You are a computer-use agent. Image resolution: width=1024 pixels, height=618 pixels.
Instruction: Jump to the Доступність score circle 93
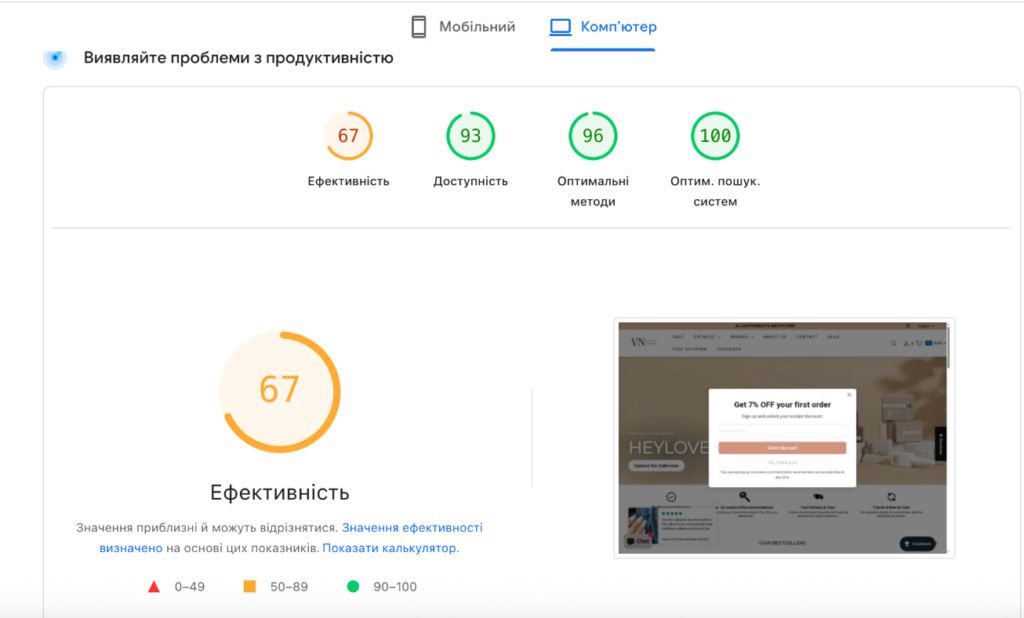point(470,136)
